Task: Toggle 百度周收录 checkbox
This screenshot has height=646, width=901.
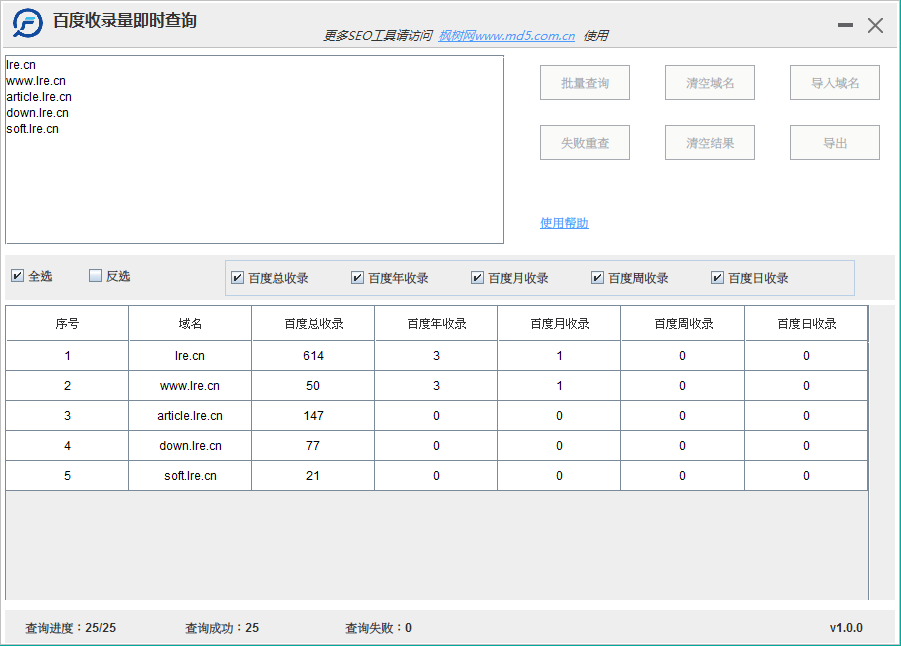Action: [598, 278]
